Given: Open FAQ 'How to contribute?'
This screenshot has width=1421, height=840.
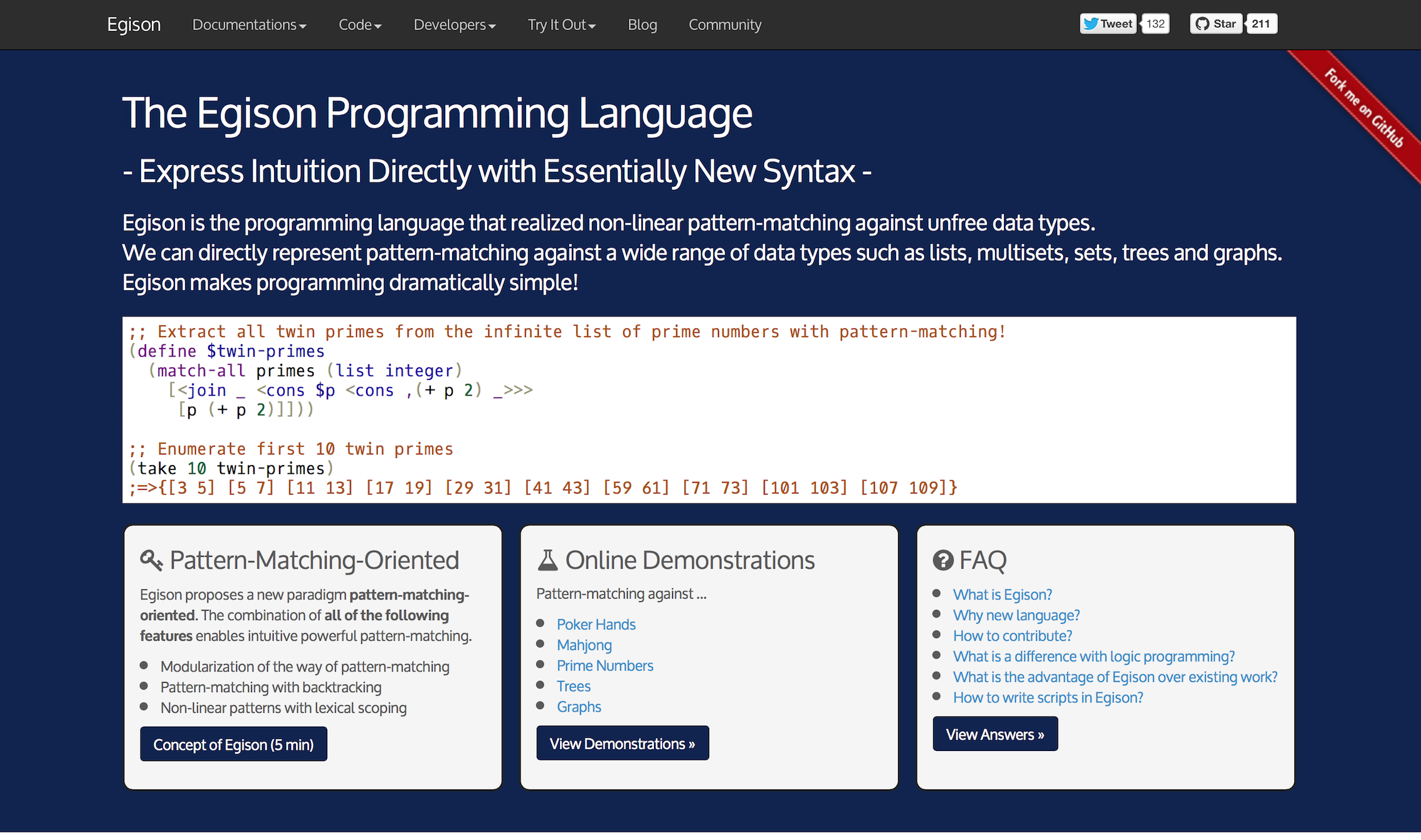Looking at the screenshot, I should click(1012, 636).
